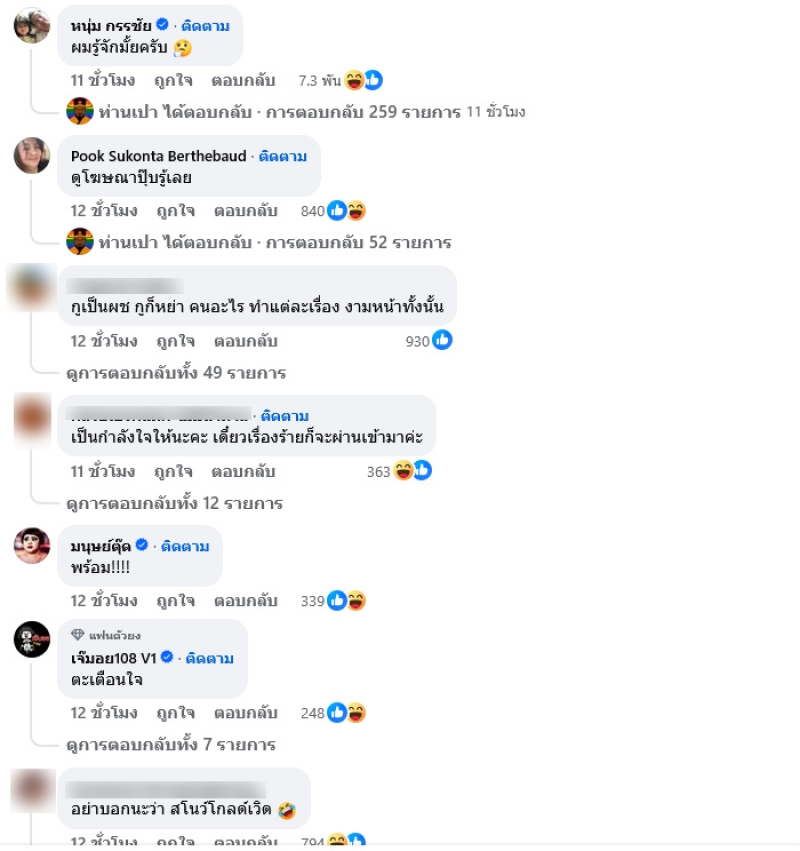Image resolution: width=800 pixels, height=851 pixels.
Task: Click the diamond fan badge above เจ๊มอย108 V1
Action: point(78,634)
